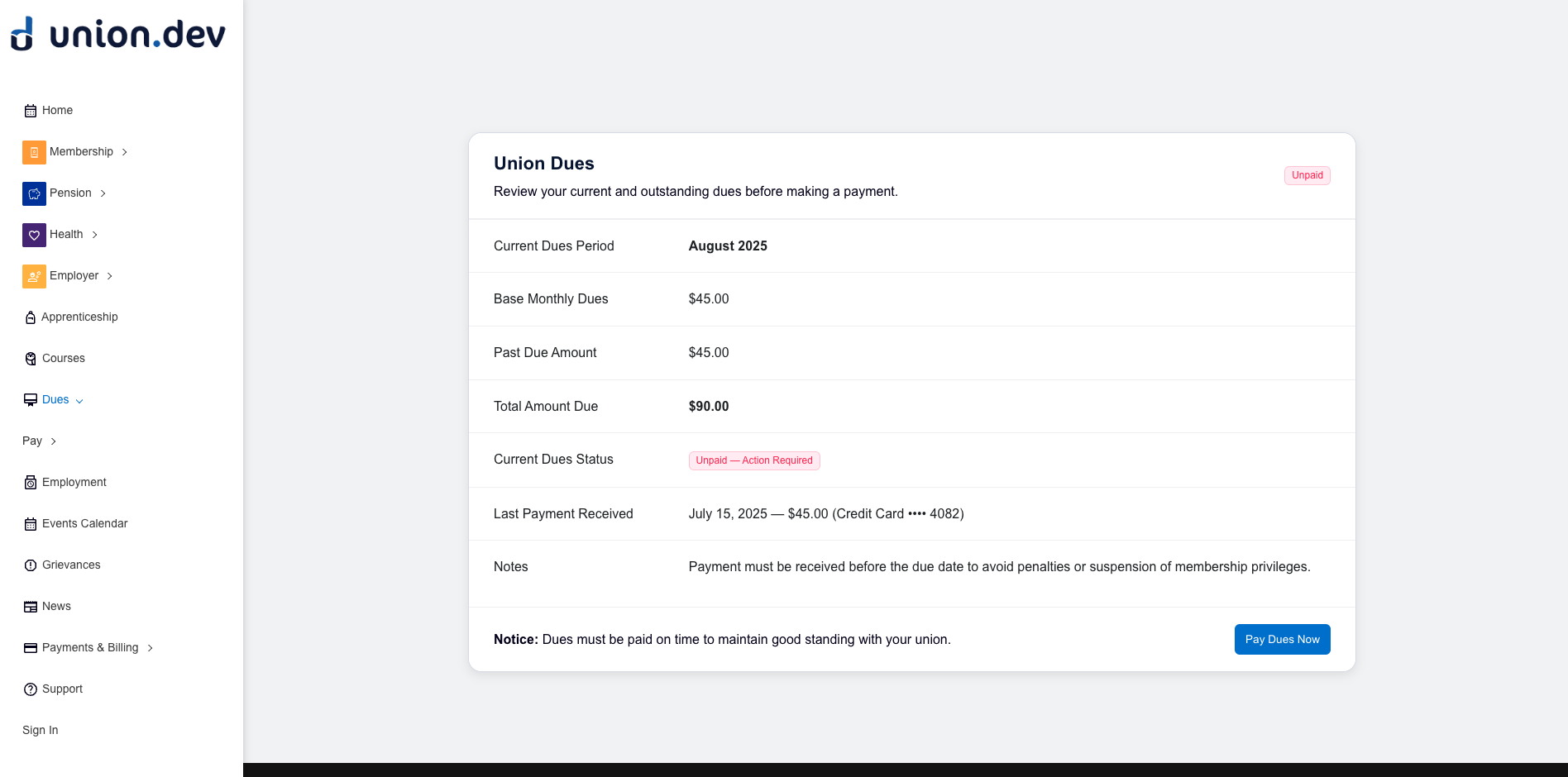Click the purple Health heart icon
This screenshot has width=1568, height=777.
tap(34, 235)
